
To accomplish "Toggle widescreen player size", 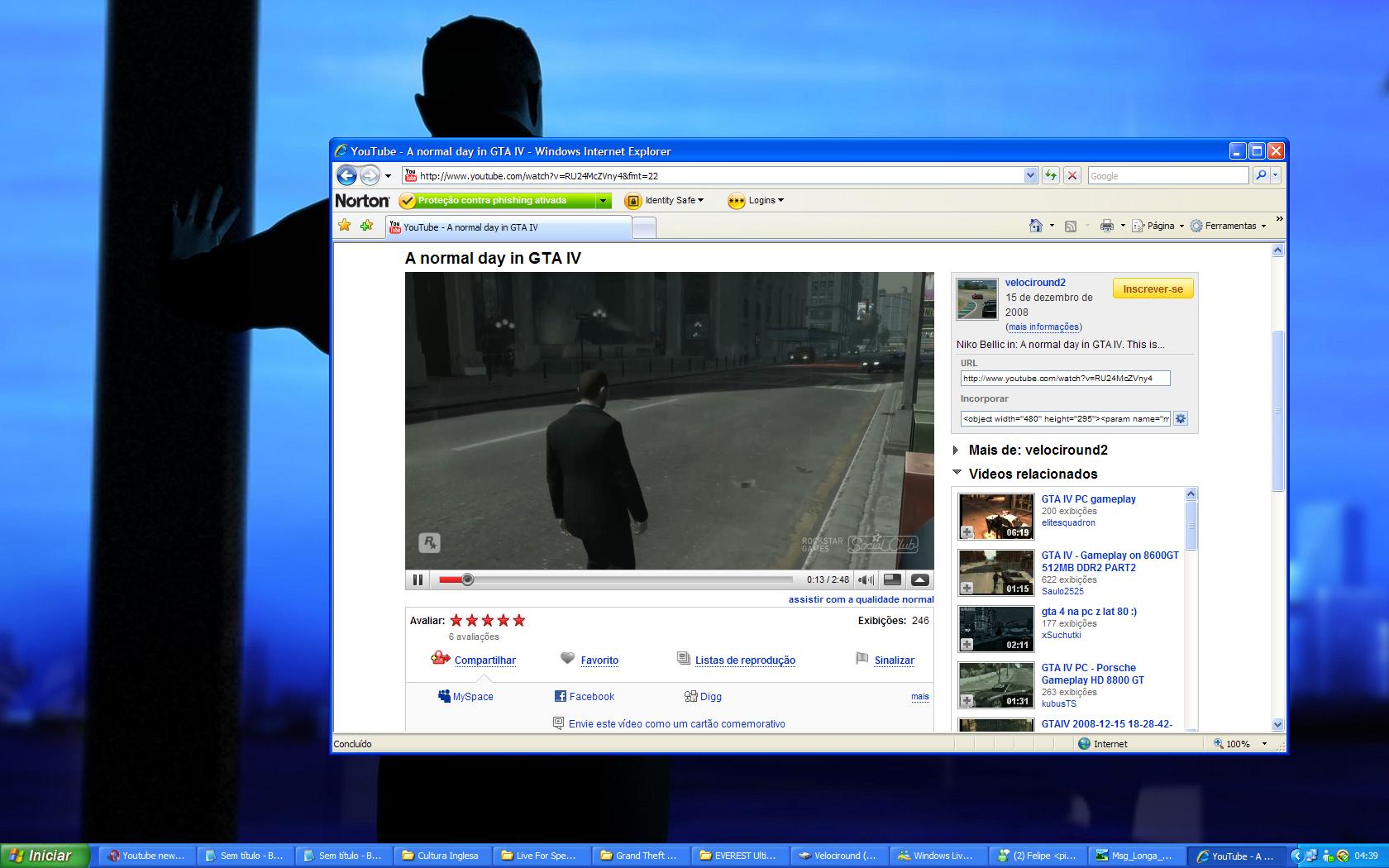I will (892, 579).
